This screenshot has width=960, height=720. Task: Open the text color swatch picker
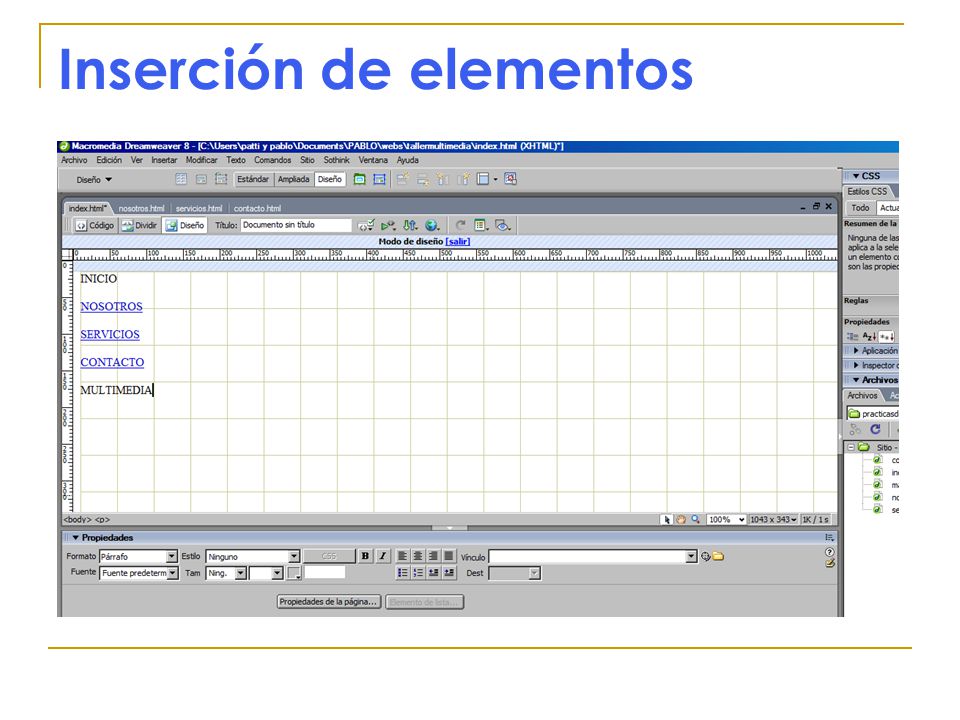[x=294, y=573]
